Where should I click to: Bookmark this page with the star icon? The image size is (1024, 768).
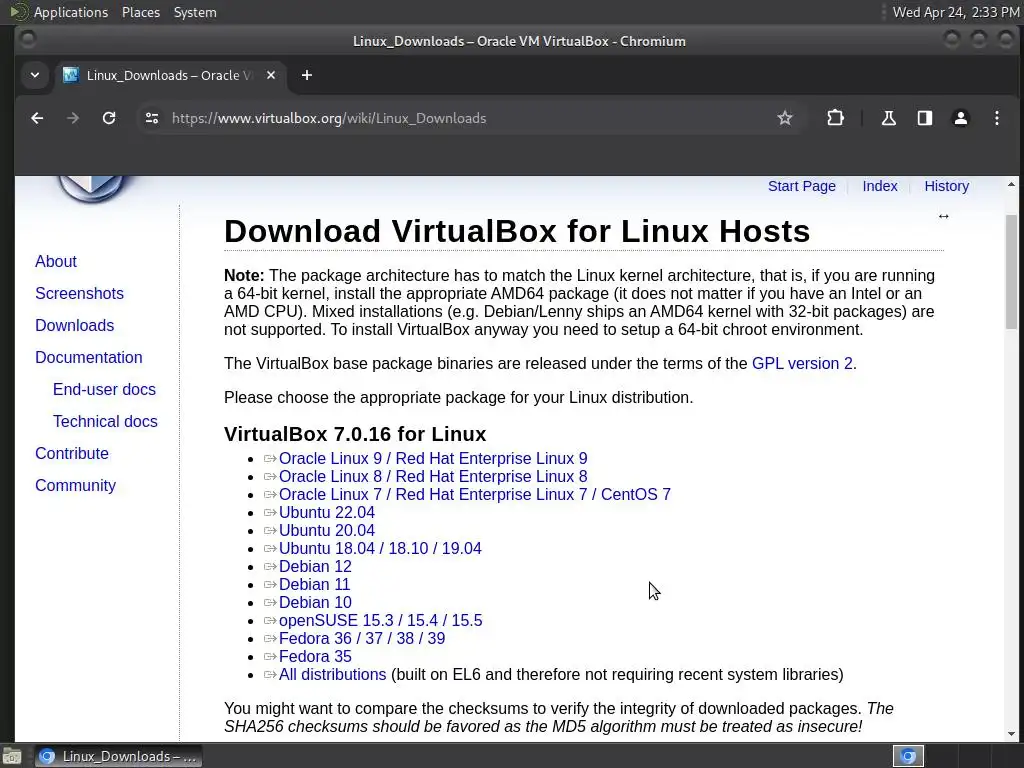[x=785, y=118]
